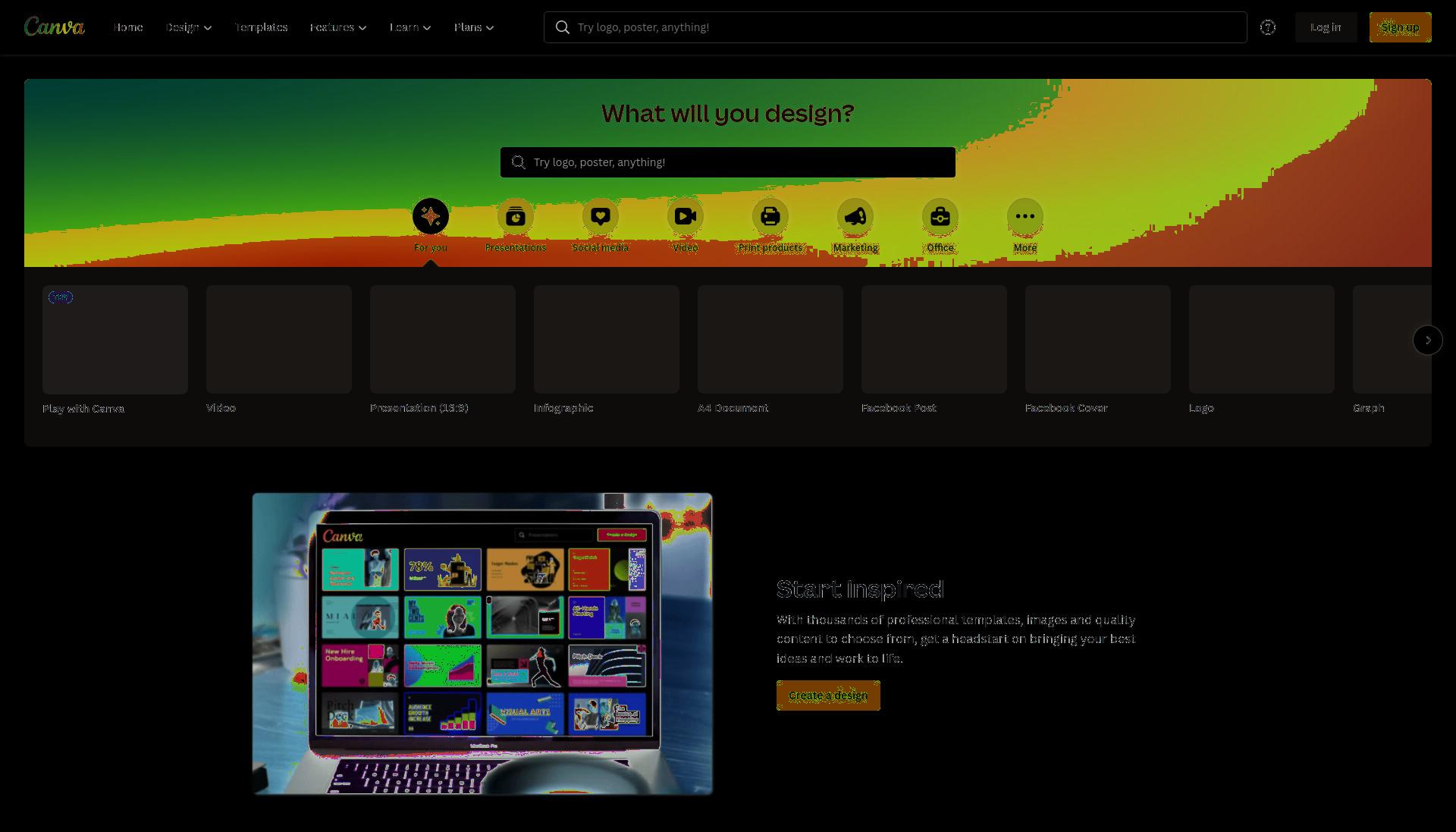Screen dimensions: 1456x832
Task: Go to the Home nav item
Action: 128,27
